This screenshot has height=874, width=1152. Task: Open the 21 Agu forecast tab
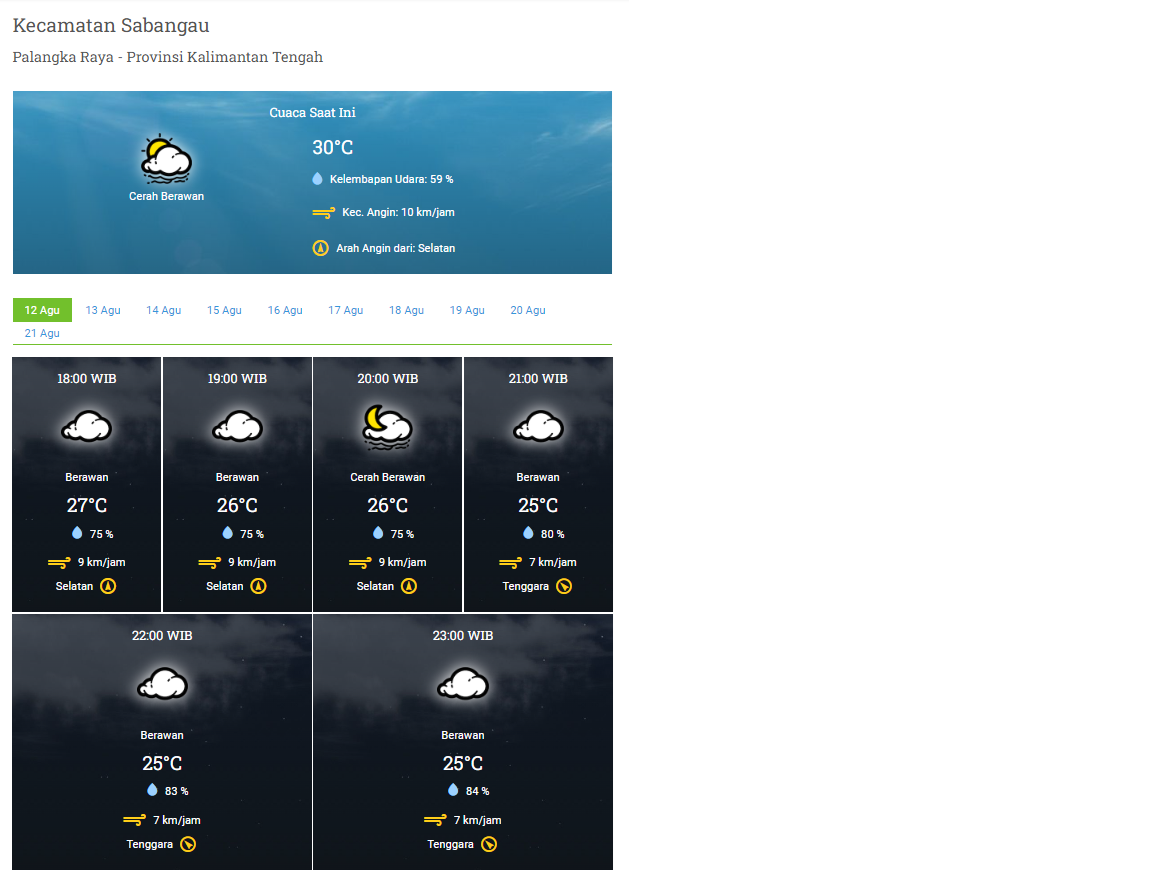click(x=42, y=333)
